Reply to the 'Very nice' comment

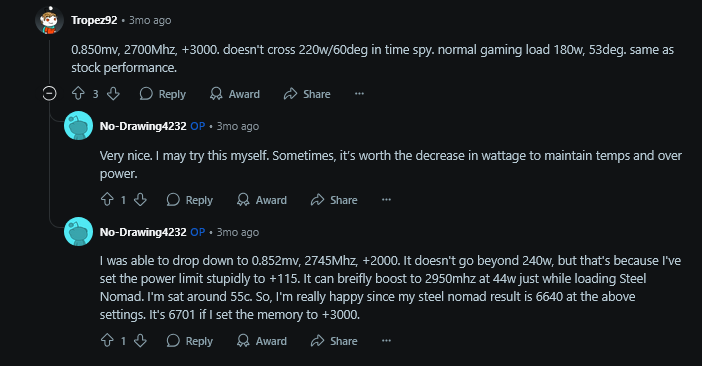pos(189,200)
